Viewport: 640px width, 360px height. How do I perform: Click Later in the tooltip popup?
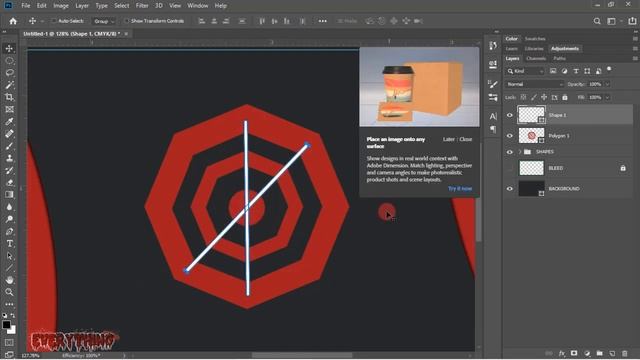tap(449, 139)
